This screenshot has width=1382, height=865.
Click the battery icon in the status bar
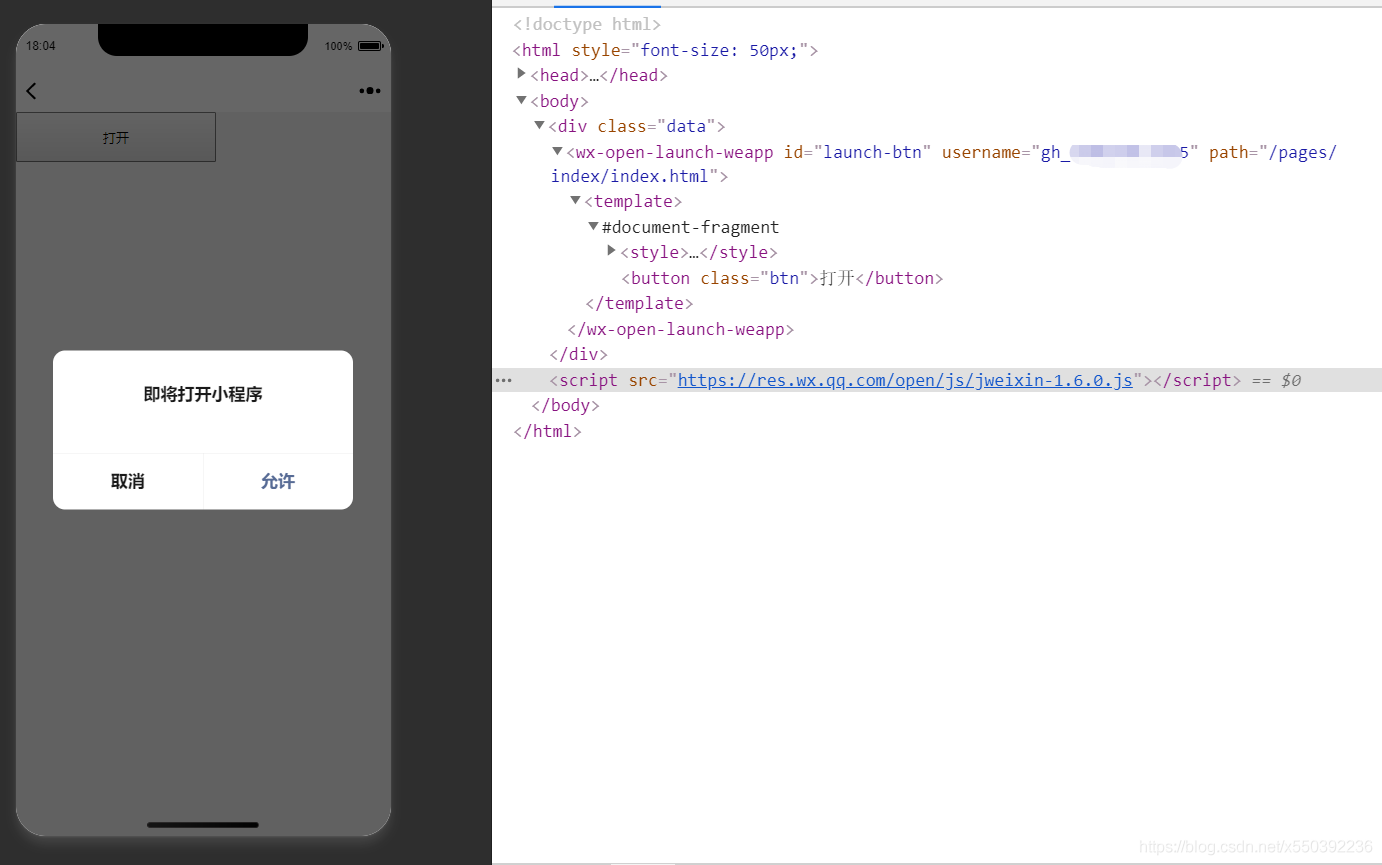point(371,45)
